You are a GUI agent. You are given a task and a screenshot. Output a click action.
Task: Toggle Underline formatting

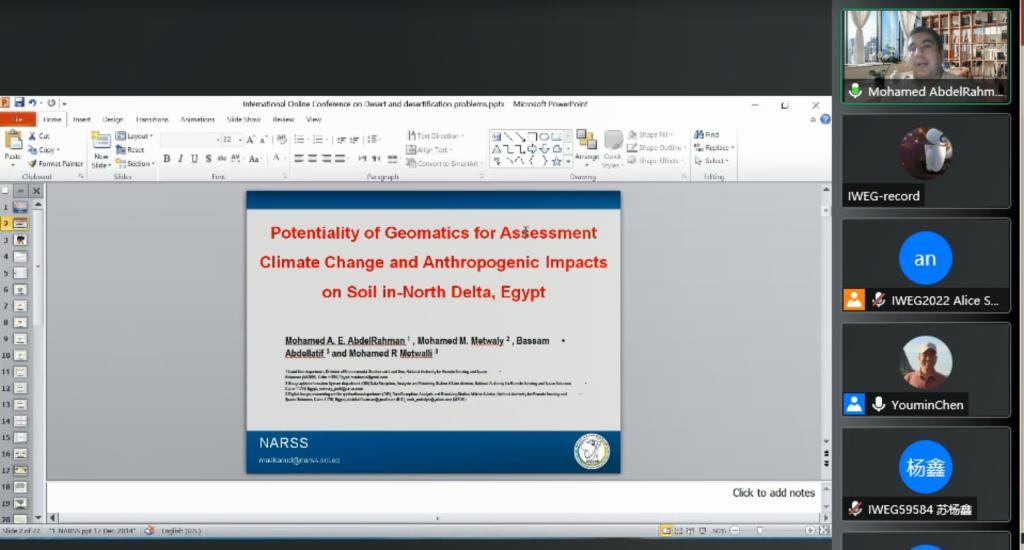pyautogui.click(x=194, y=159)
